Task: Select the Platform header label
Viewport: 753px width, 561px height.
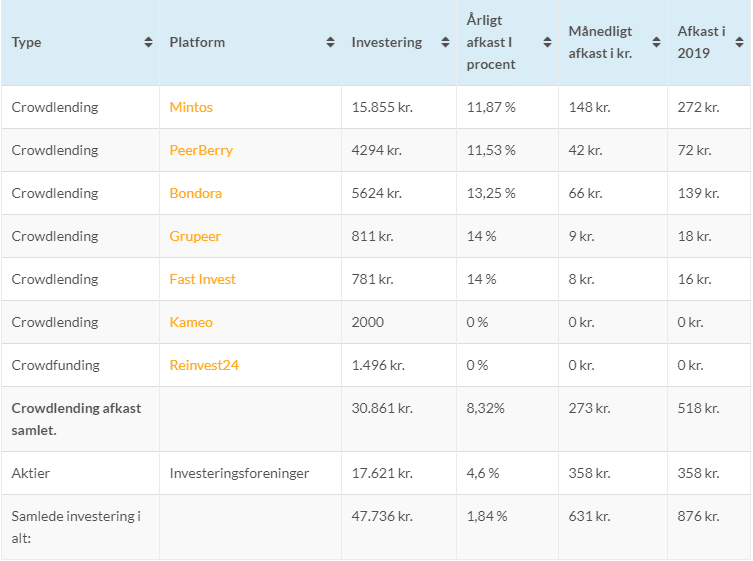Action: (197, 42)
